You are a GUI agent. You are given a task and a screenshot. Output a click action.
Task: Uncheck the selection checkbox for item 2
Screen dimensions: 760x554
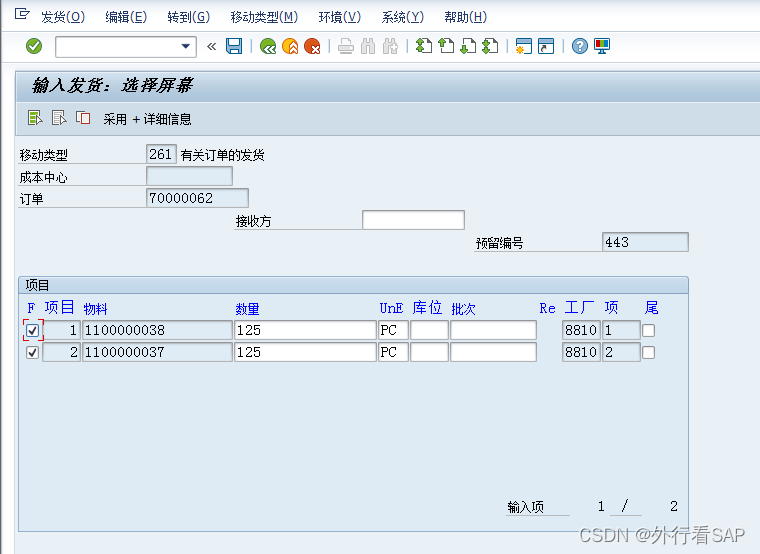click(x=32, y=352)
